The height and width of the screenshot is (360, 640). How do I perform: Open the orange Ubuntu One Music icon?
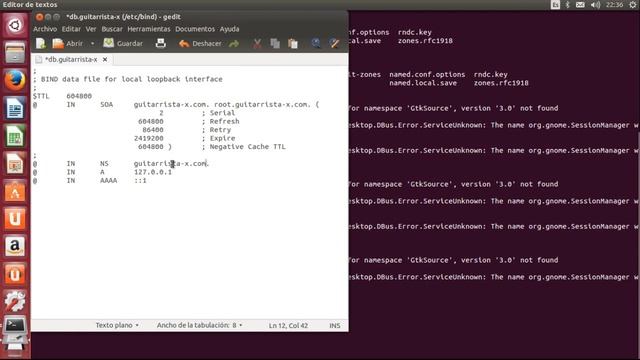tap(15, 274)
